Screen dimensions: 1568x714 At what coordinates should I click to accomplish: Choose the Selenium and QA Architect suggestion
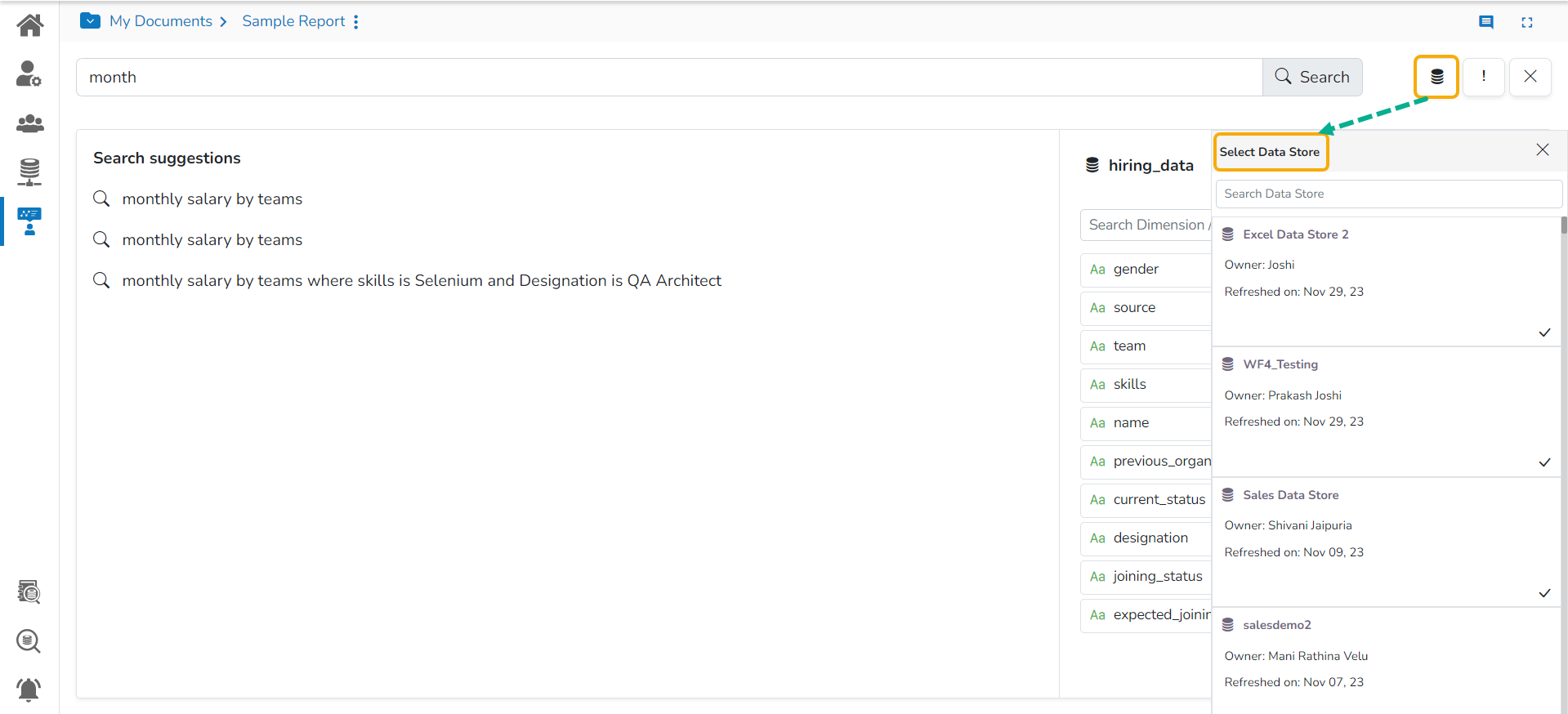pyautogui.click(x=421, y=281)
